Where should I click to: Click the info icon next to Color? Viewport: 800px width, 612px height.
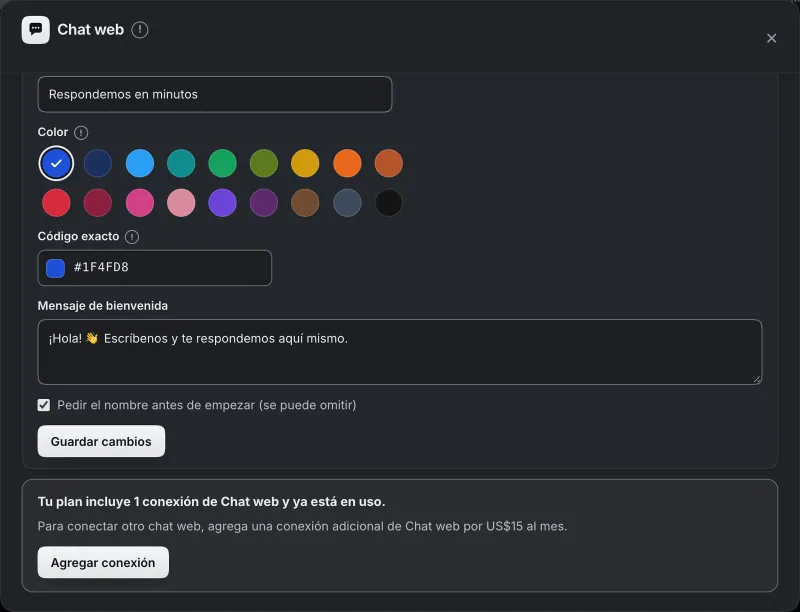(81, 133)
